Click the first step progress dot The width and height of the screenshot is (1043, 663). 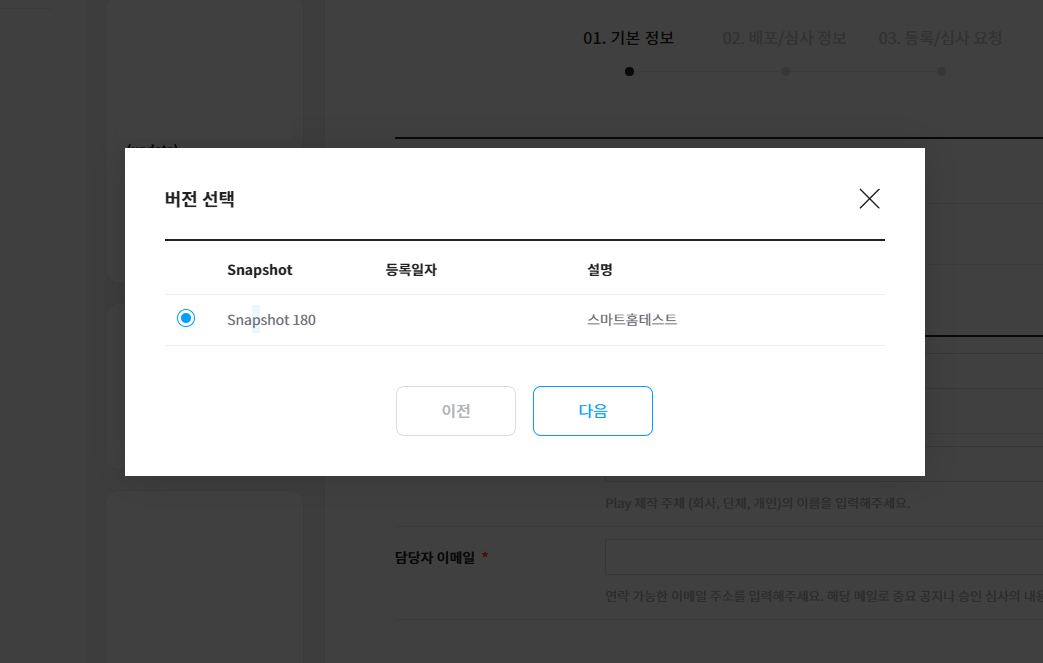629,71
